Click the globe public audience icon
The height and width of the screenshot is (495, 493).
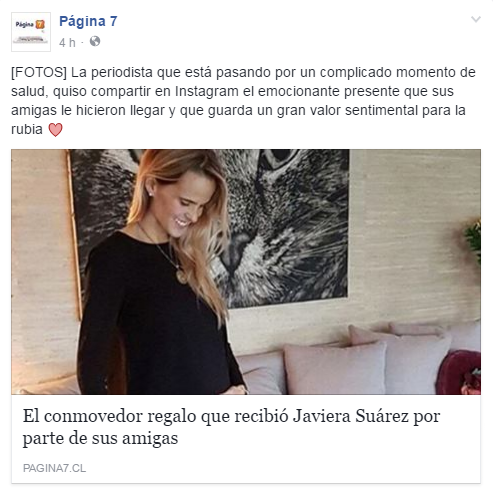(95, 41)
